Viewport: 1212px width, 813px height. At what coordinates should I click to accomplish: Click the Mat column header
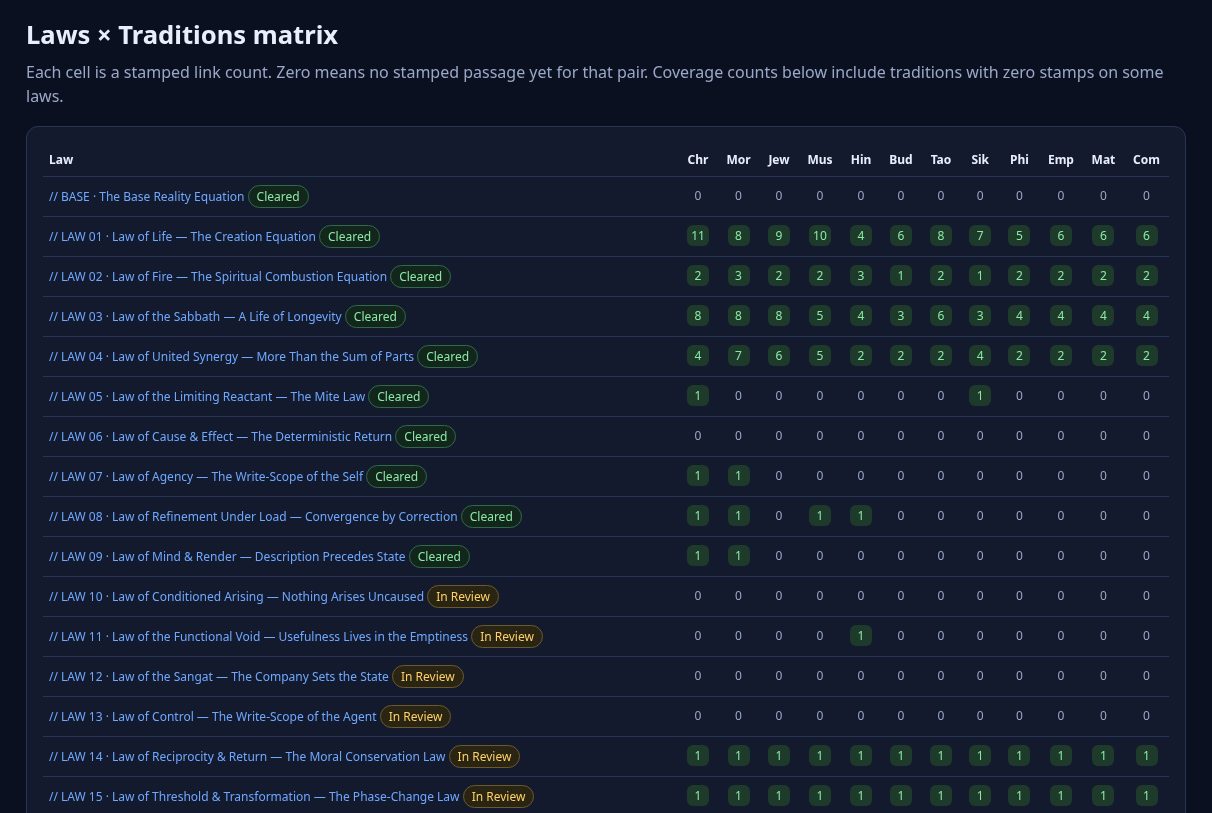[x=1103, y=160]
